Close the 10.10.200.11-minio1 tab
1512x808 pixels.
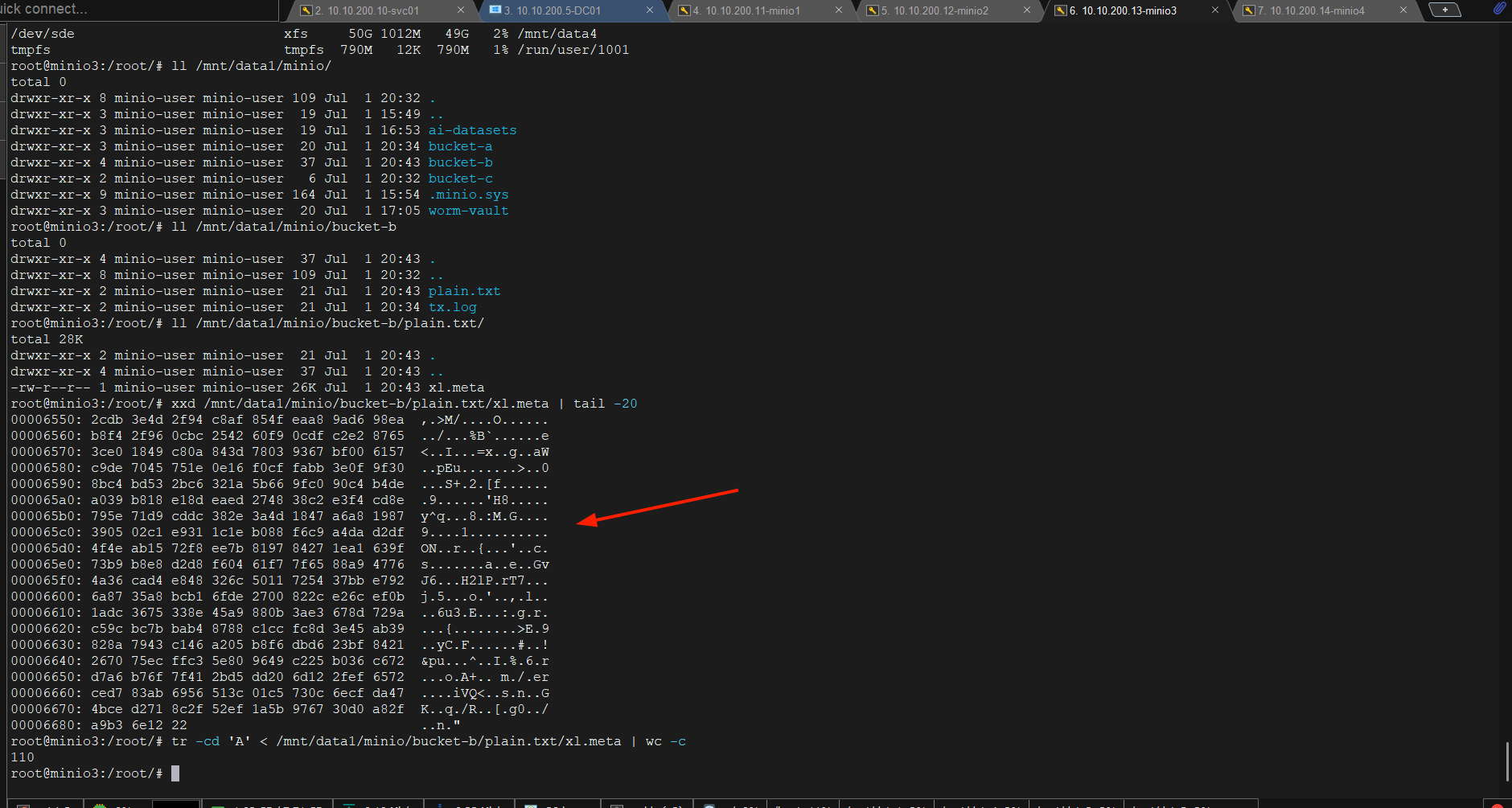click(x=839, y=10)
